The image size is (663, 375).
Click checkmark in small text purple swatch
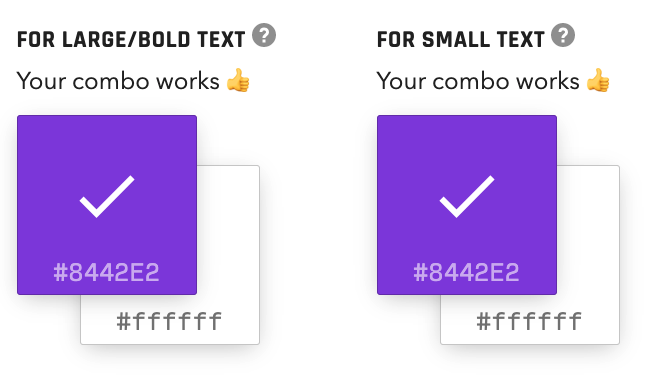467,197
